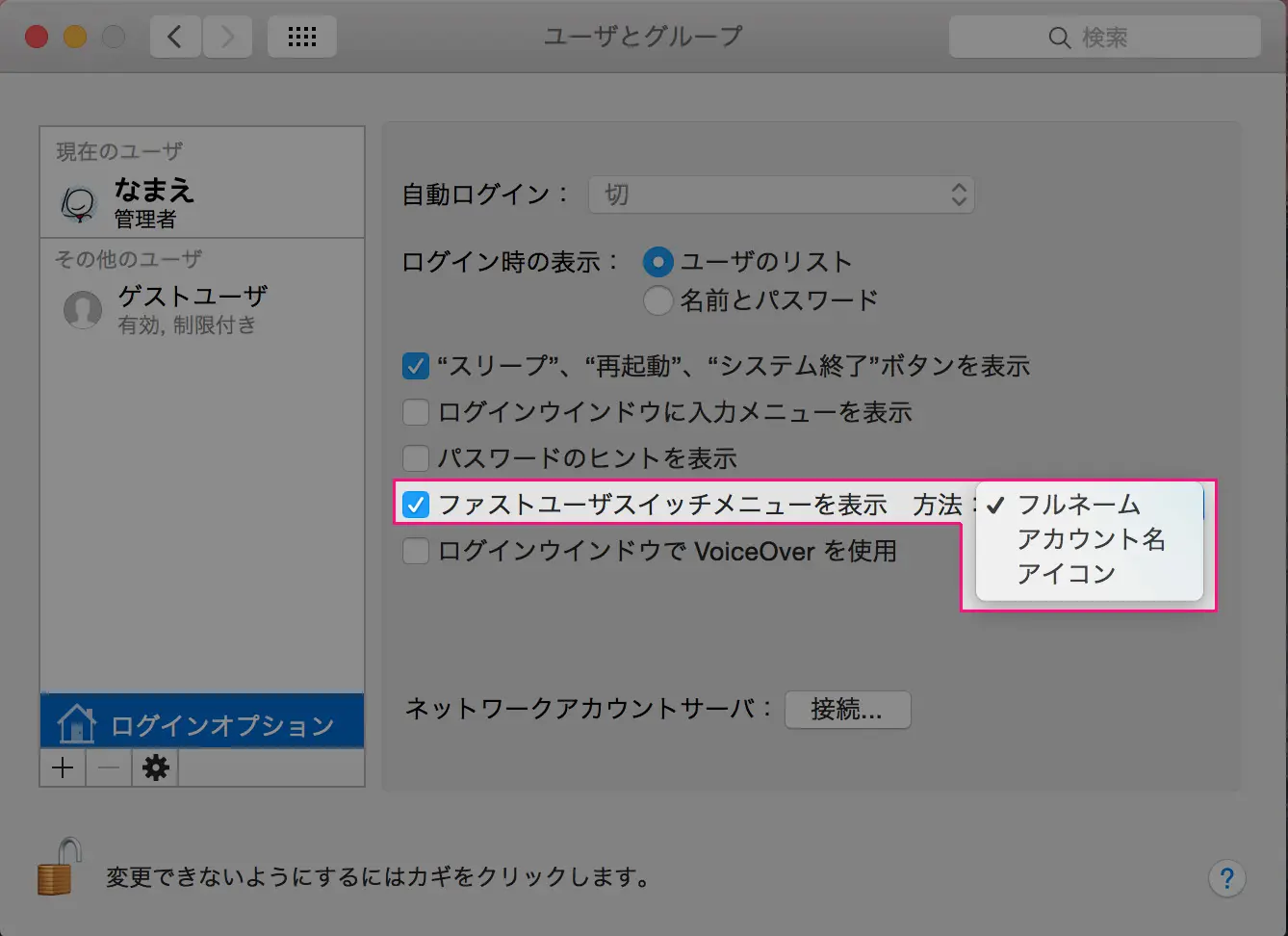Enable パスワードのヒントを表示 checkbox
The image size is (1288, 936).
click(416, 458)
